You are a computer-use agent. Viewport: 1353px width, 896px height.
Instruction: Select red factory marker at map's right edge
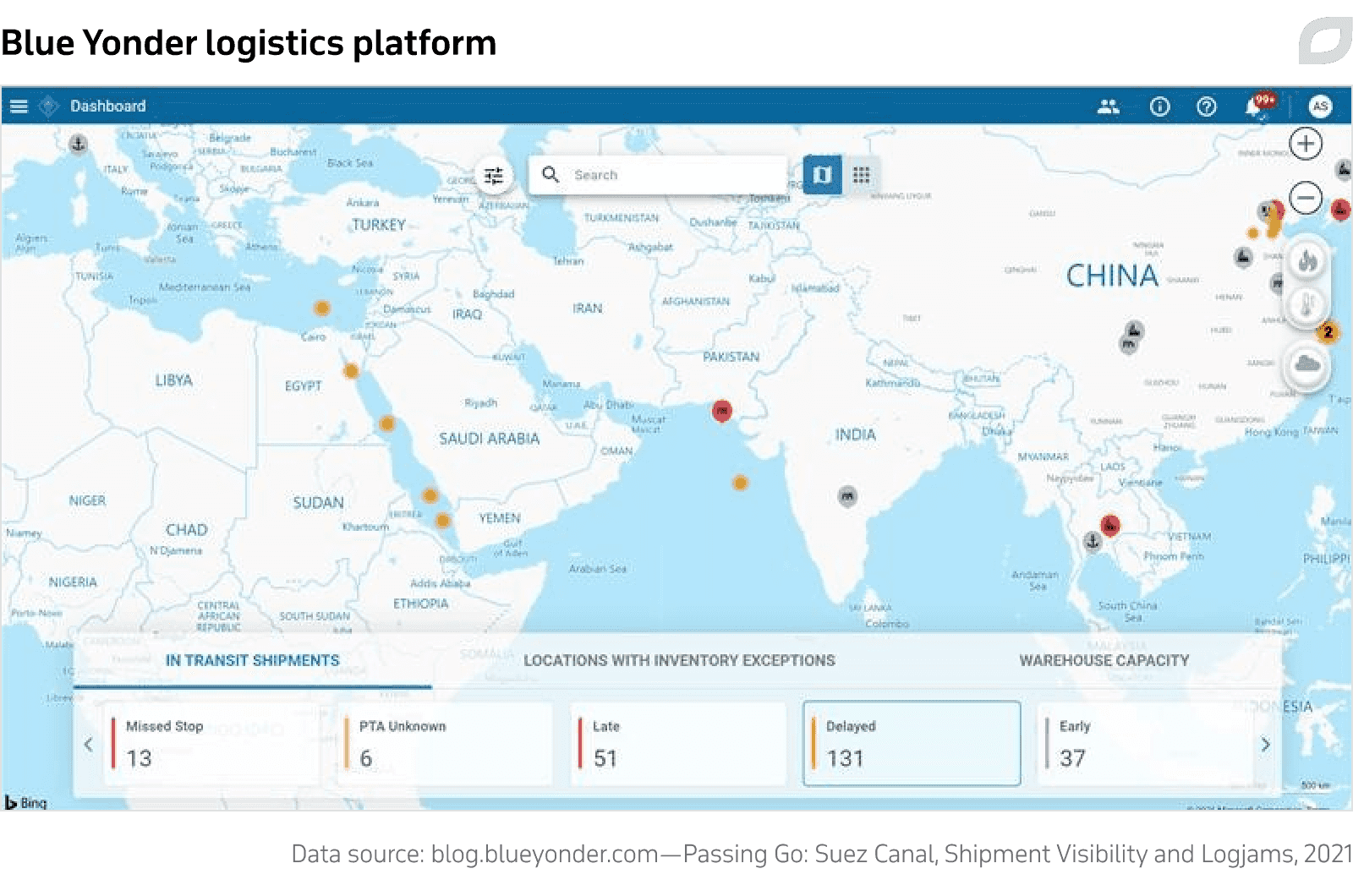[1340, 209]
